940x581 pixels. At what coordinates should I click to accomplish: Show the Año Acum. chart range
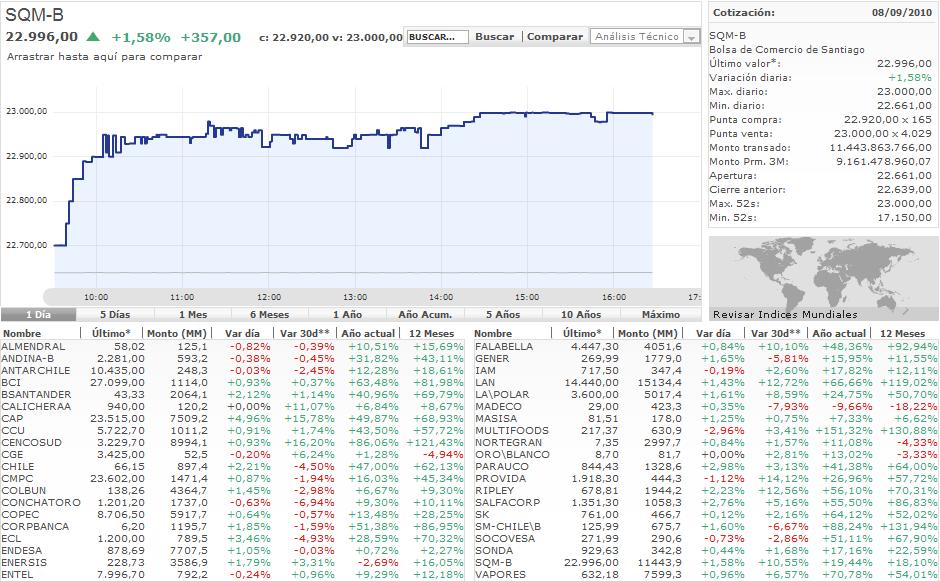click(423, 314)
